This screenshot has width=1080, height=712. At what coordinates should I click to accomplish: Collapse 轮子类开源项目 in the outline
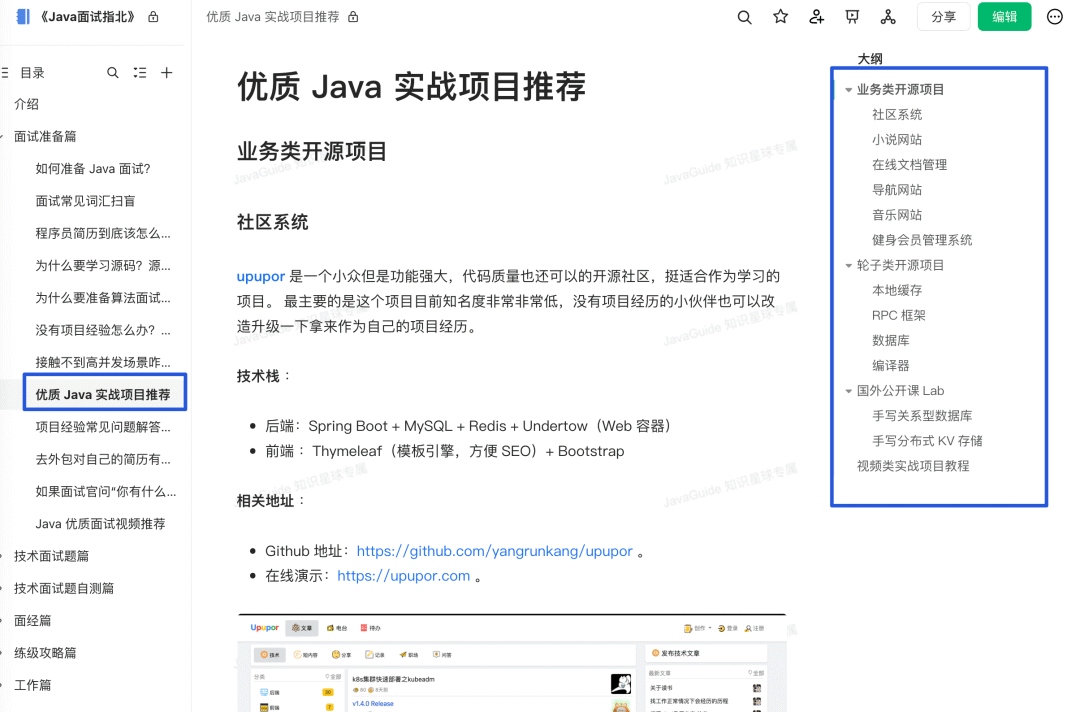849,266
